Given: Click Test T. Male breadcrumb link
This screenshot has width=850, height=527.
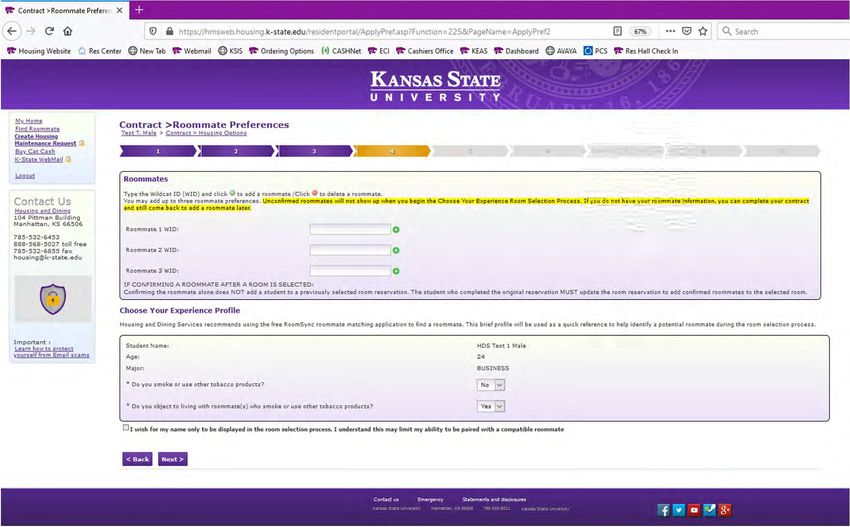Looking at the screenshot, I should pos(139,133).
